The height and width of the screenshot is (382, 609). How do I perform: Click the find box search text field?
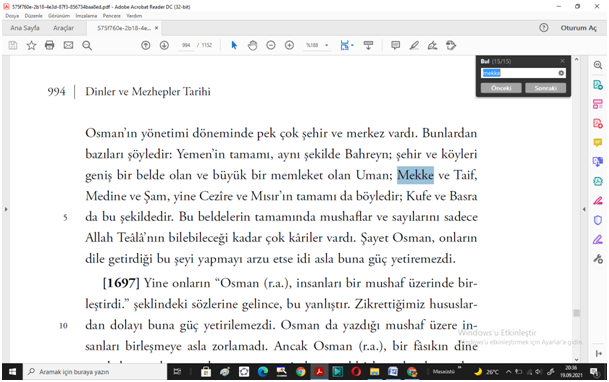519,73
